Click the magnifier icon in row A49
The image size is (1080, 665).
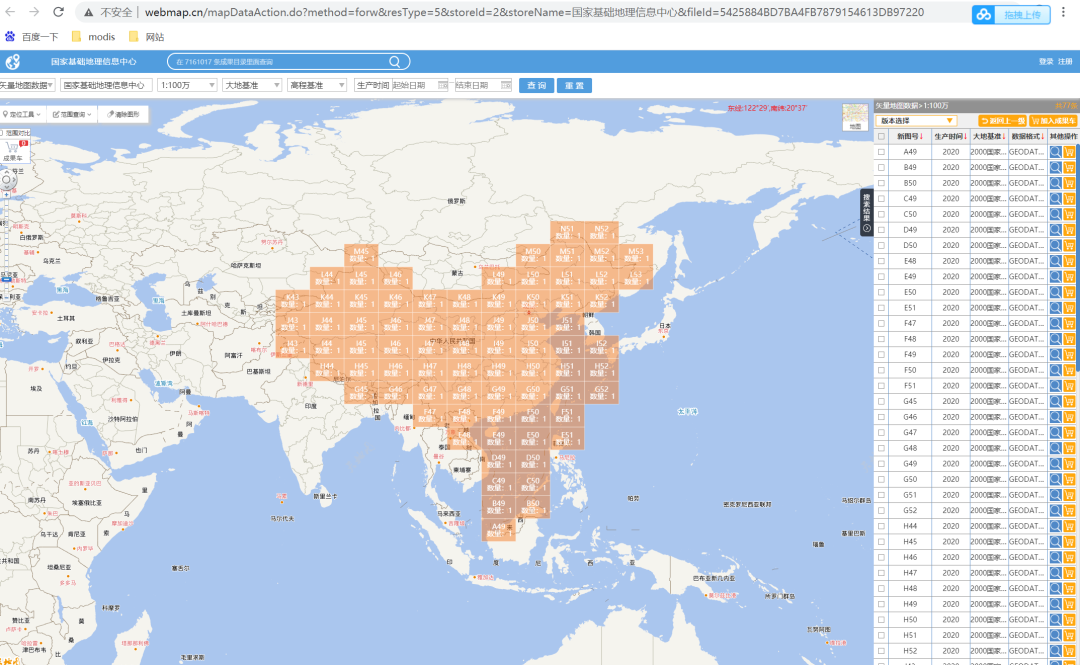coord(1055,152)
